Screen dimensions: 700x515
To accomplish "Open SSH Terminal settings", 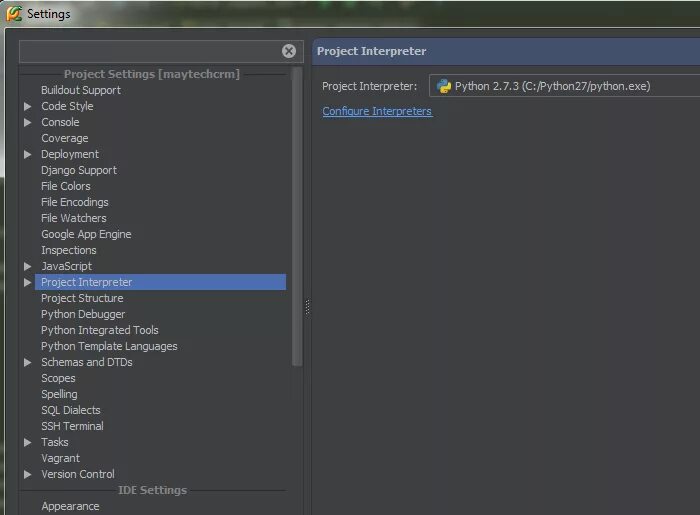I will click(x=72, y=426).
